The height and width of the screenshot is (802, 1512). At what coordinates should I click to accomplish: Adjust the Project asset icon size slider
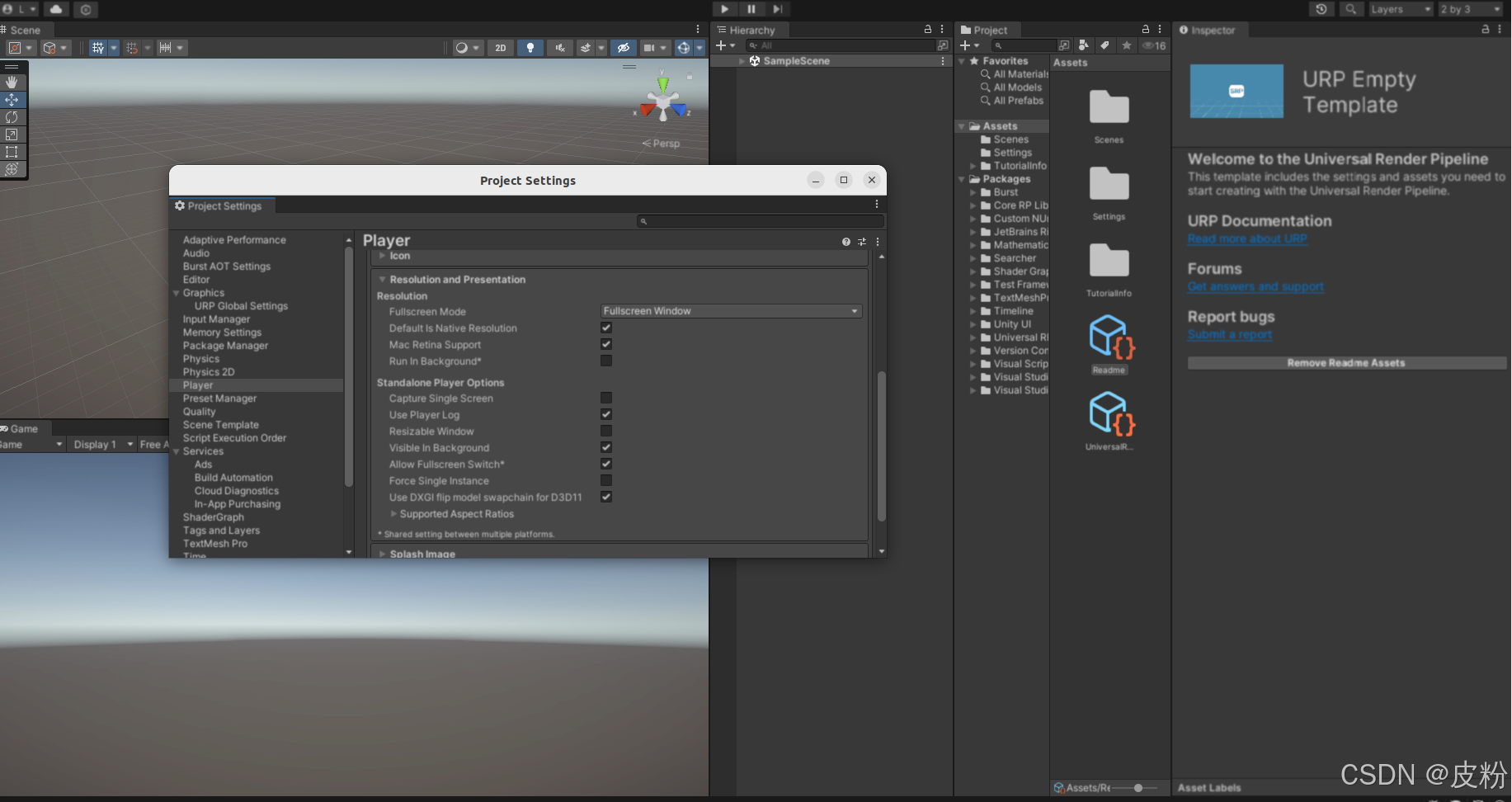(x=1138, y=788)
